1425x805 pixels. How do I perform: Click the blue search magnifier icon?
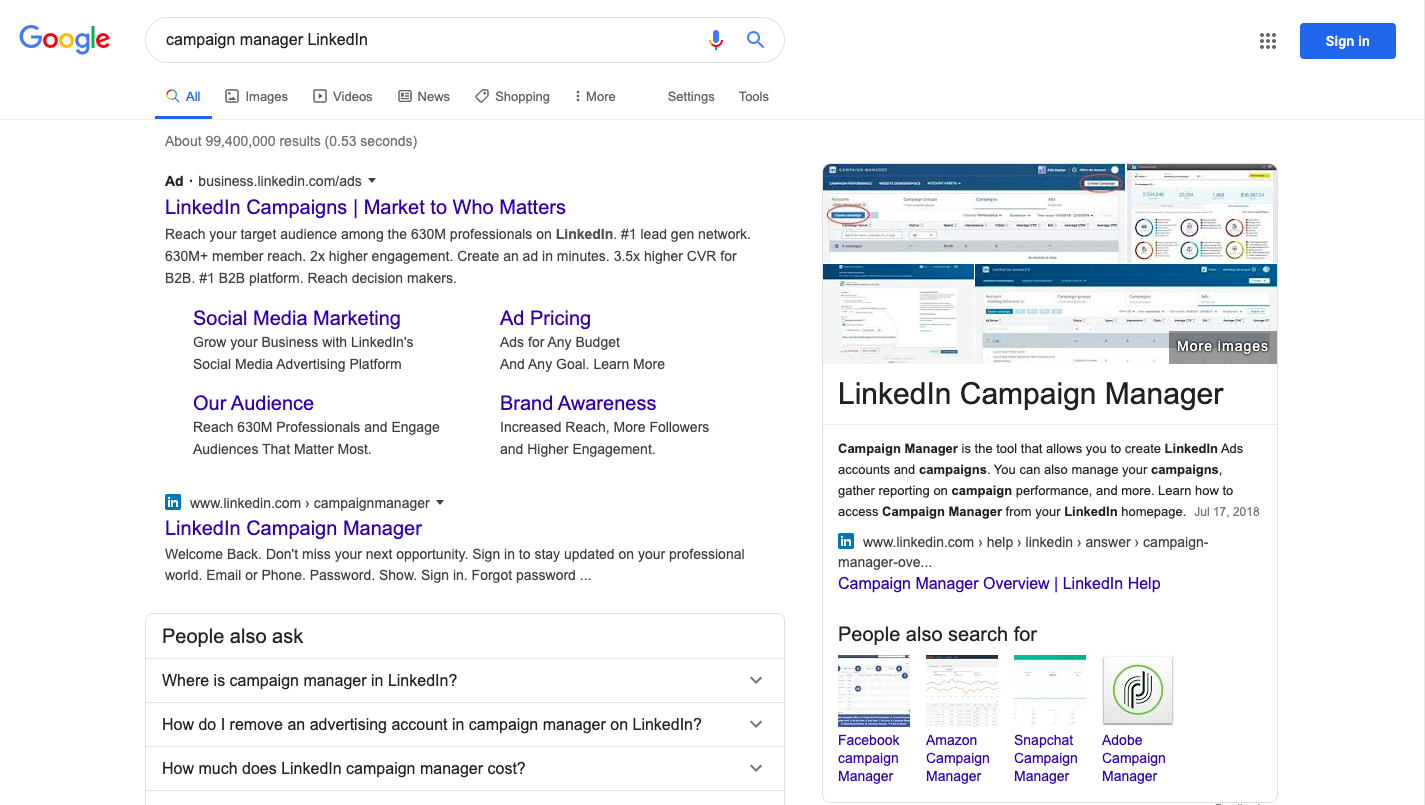coord(756,40)
